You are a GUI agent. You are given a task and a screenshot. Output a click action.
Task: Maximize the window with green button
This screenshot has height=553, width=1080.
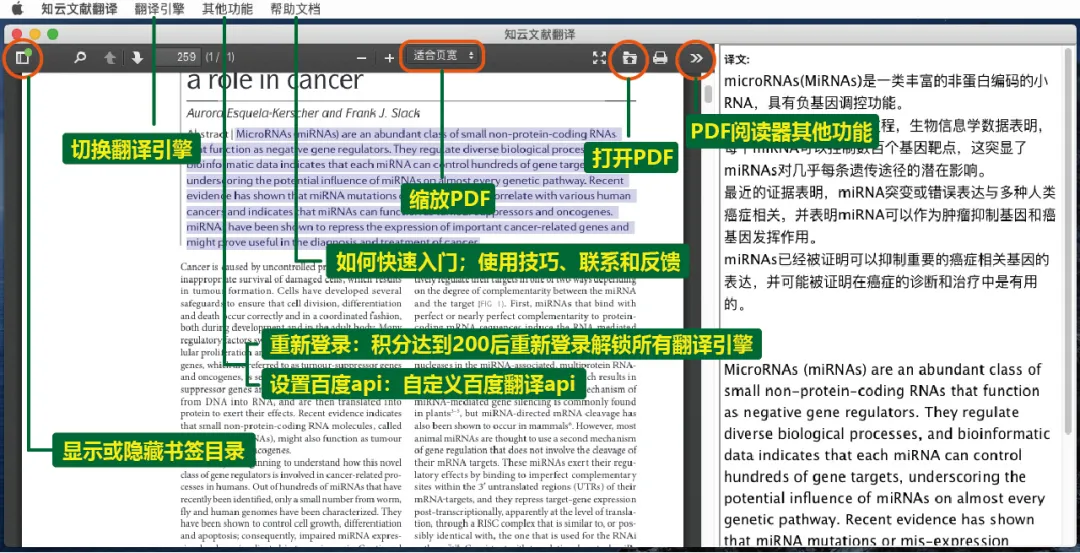[x=52, y=34]
